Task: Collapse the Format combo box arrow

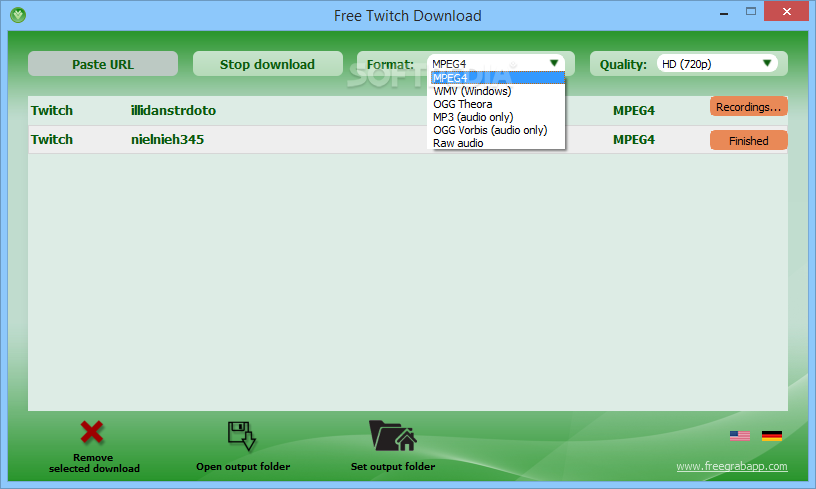Action: tap(554, 63)
